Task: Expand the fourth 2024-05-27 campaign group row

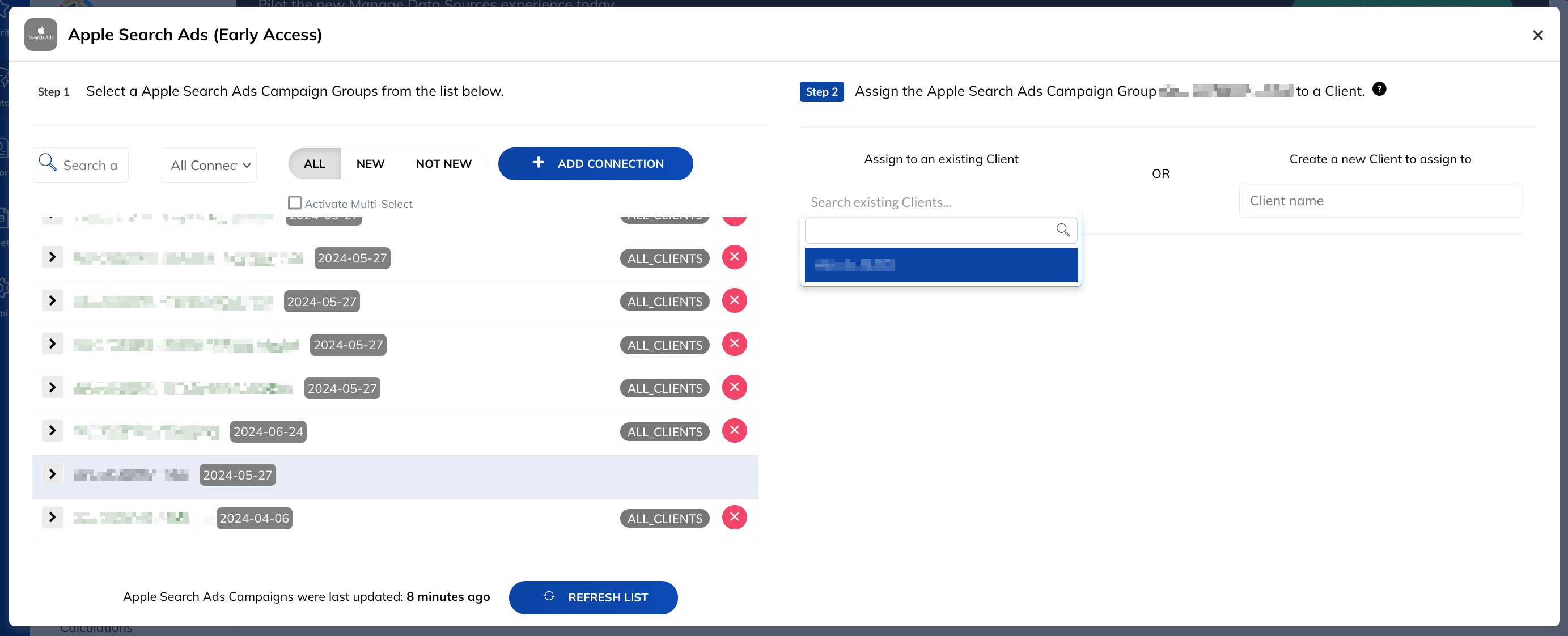Action: [52, 387]
